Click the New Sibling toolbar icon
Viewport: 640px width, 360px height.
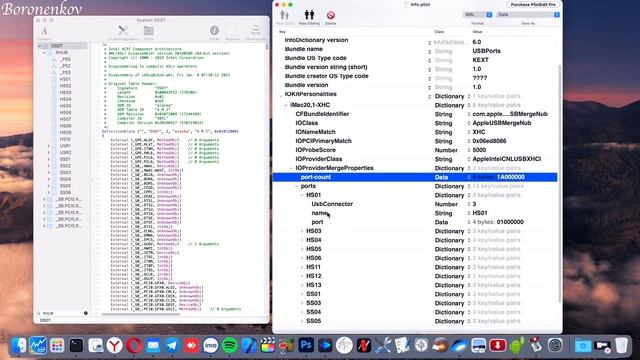click(x=309, y=15)
